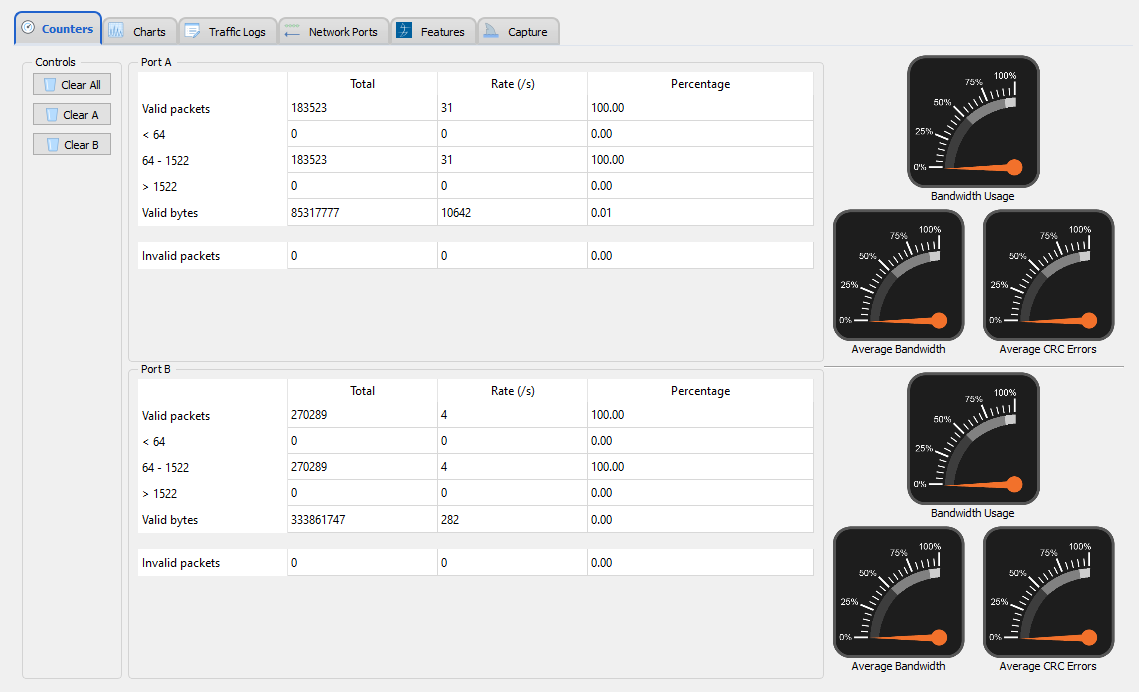1139x692 pixels.
Task: Click the clock icon on the Counters tab
Action: point(26,29)
